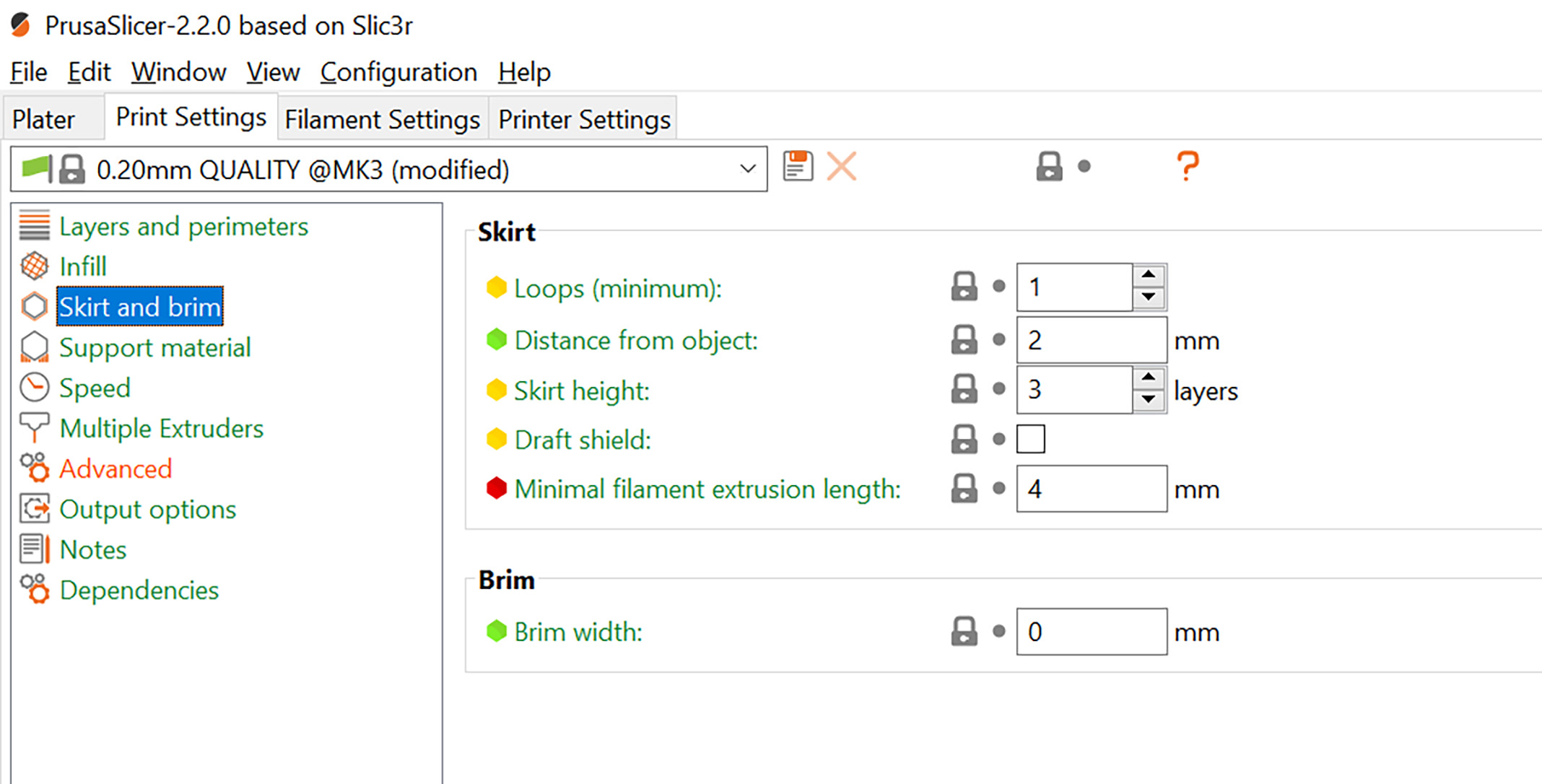The width and height of the screenshot is (1542, 784).
Task: Click the Infill icon in the sidebar
Action: click(x=34, y=266)
